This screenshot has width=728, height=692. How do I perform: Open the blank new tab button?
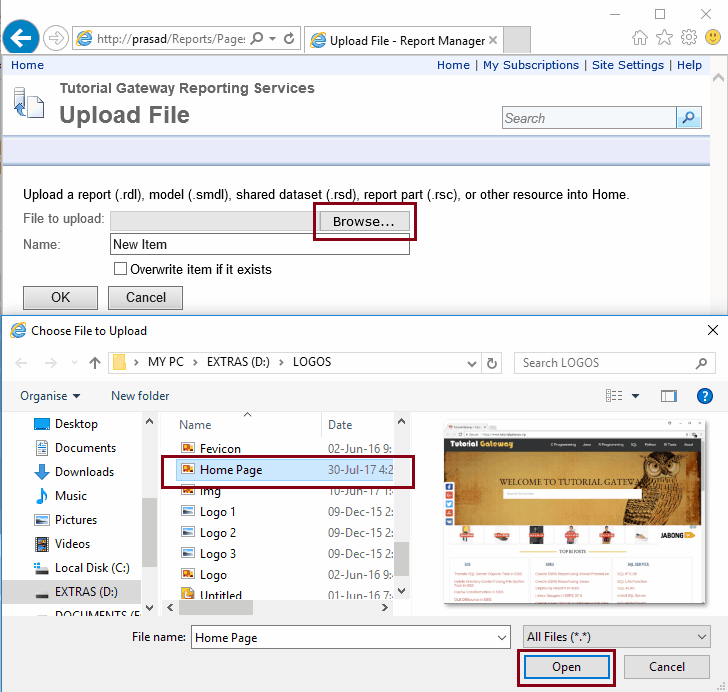tap(517, 39)
